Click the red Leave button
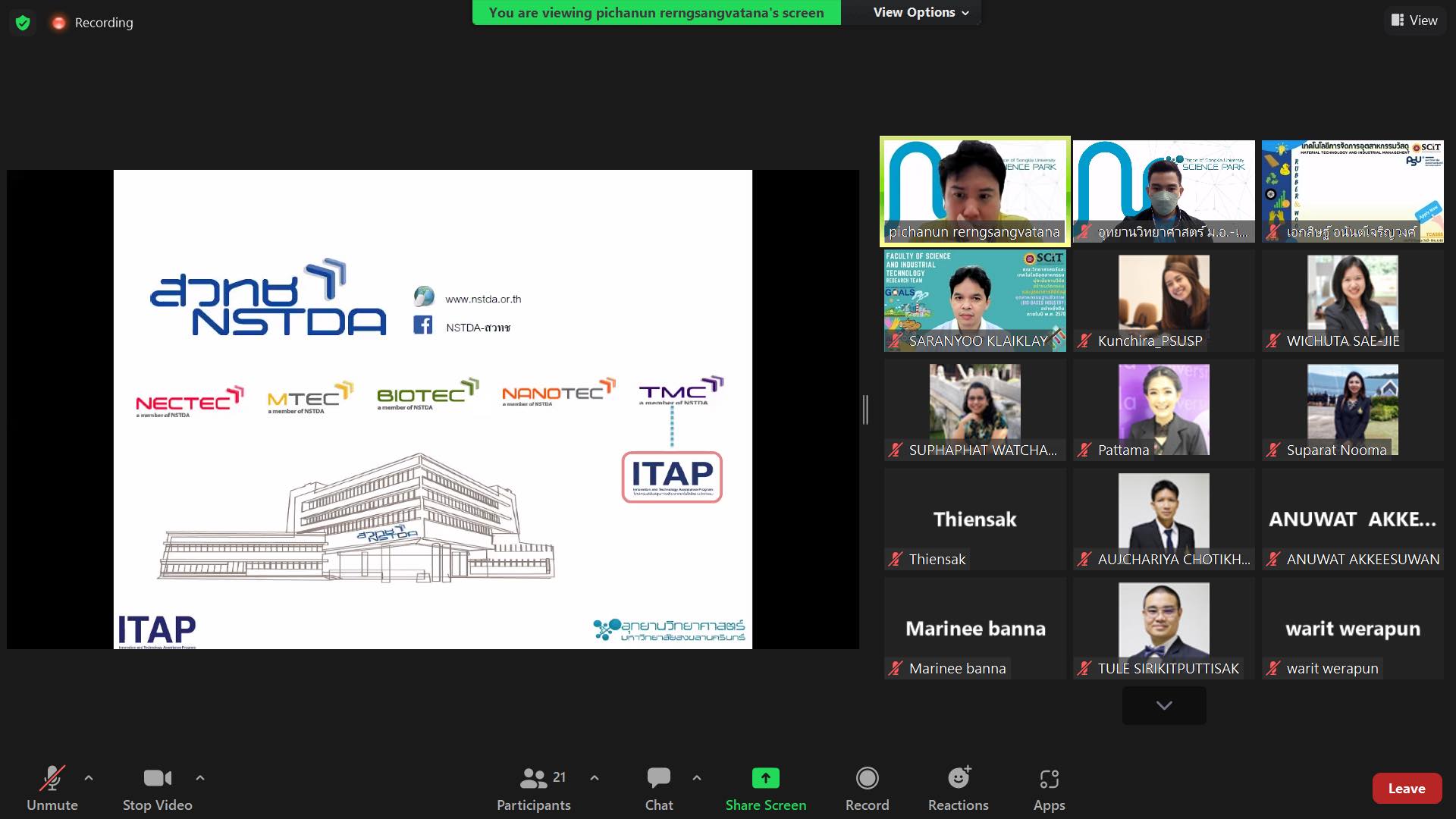1456x819 pixels. 1407,789
